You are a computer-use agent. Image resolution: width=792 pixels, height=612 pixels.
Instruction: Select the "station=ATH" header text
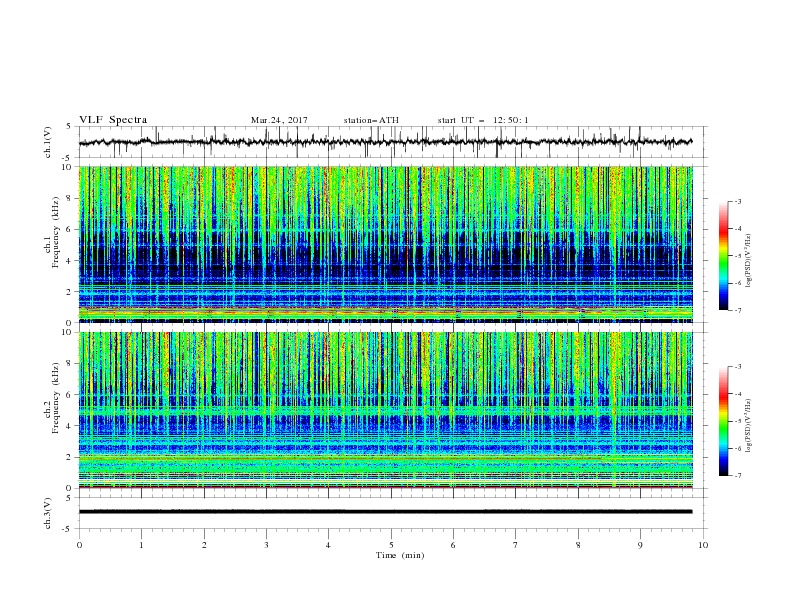(371, 120)
